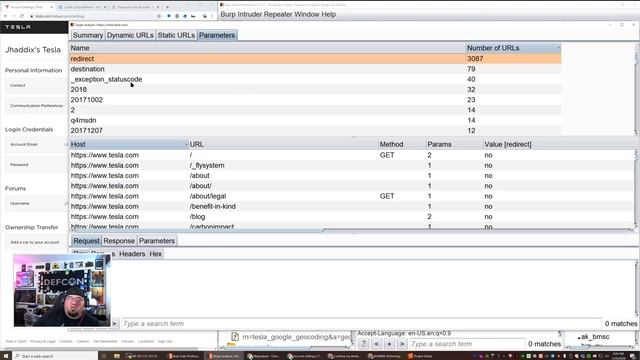Switch to the Request tab
The height and width of the screenshot is (360, 640).
point(86,241)
